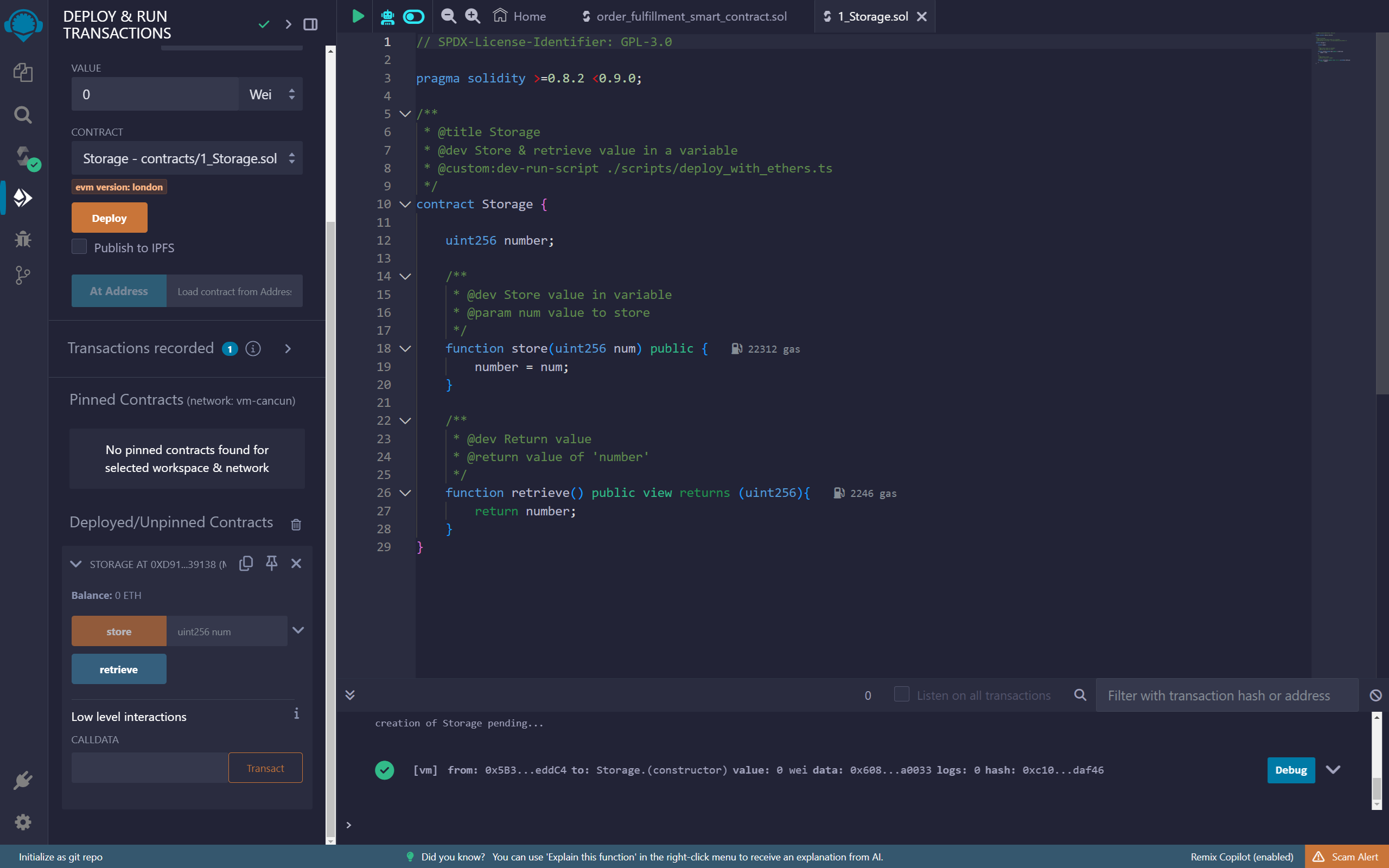Clear the terminal console icon

click(x=1375, y=695)
